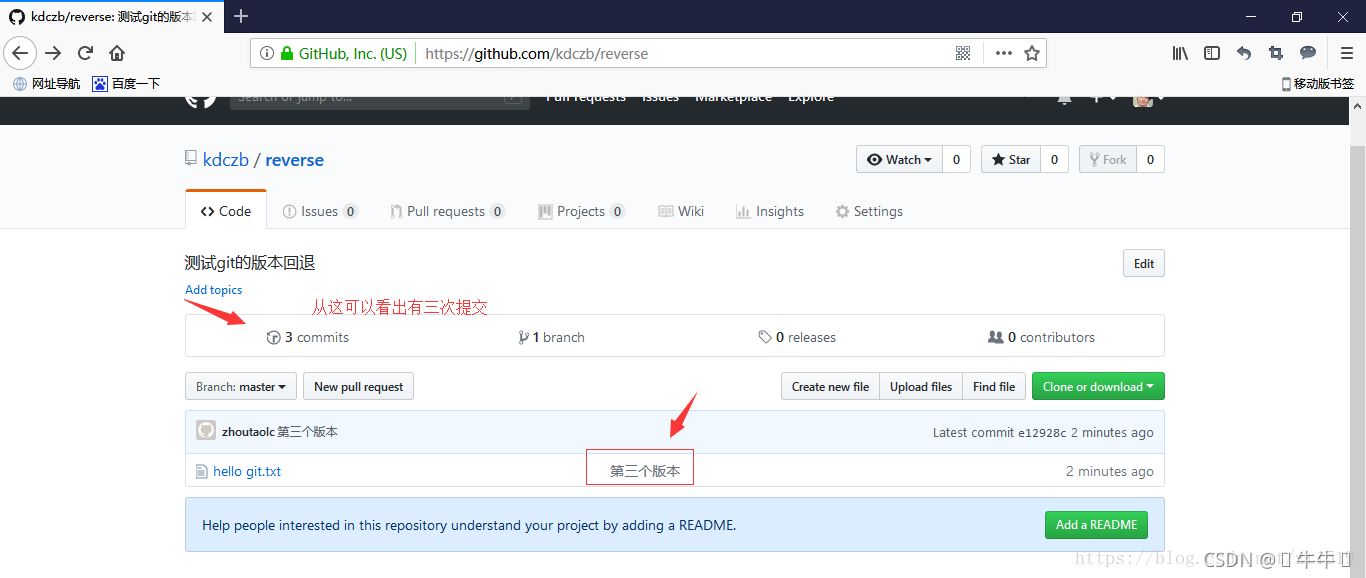This screenshot has width=1366, height=578.
Task: Click the undo arrow toolbar icon
Action: point(1244,54)
